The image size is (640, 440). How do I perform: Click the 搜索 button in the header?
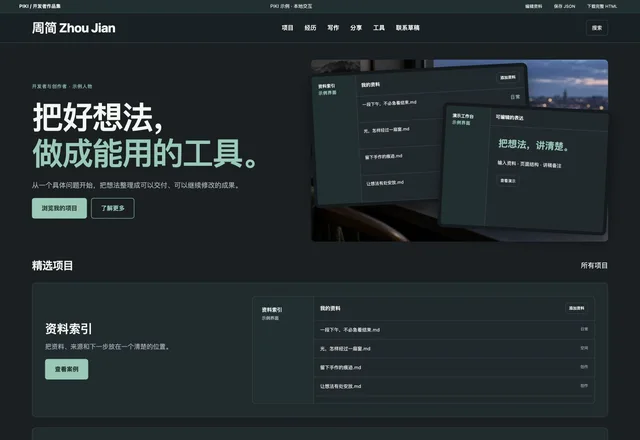pyautogui.click(x=597, y=28)
